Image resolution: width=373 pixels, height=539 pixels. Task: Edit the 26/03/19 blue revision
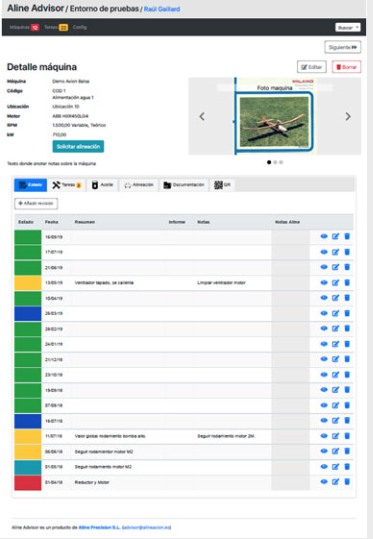tap(336, 313)
